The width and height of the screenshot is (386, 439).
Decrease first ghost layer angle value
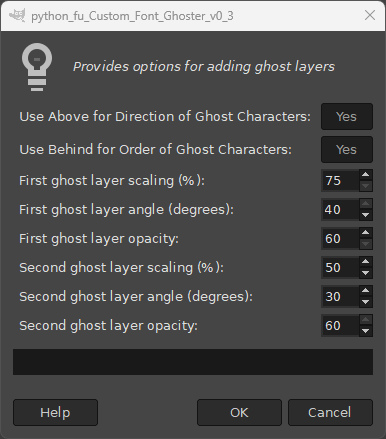tap(366, 215)
